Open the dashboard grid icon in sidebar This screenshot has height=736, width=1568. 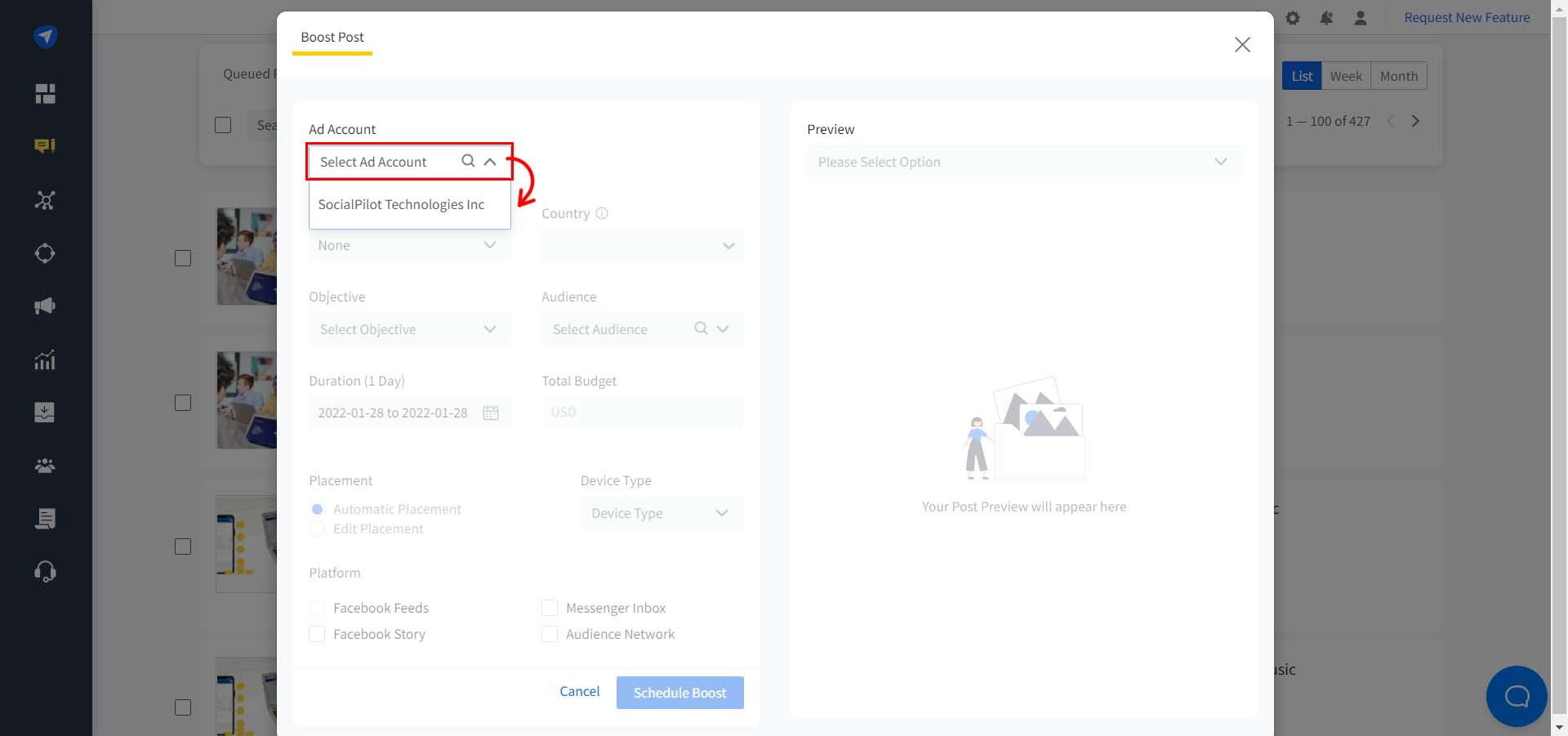point(45,94)
